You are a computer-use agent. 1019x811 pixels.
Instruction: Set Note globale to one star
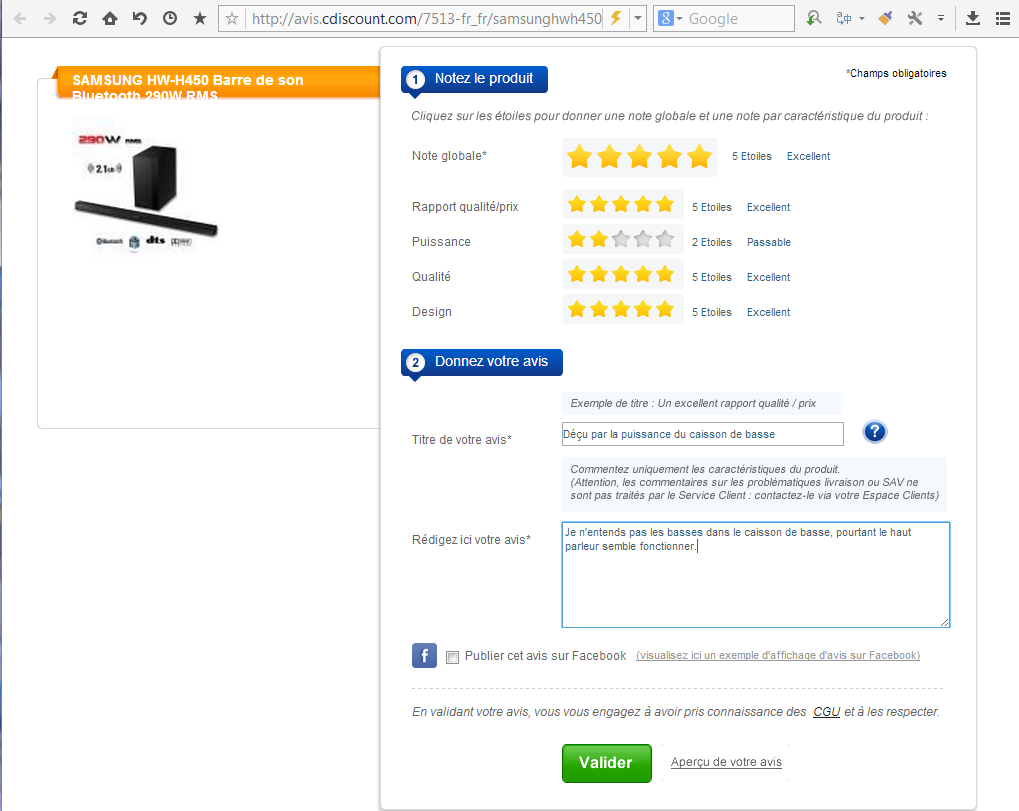[x=580, y=157]
